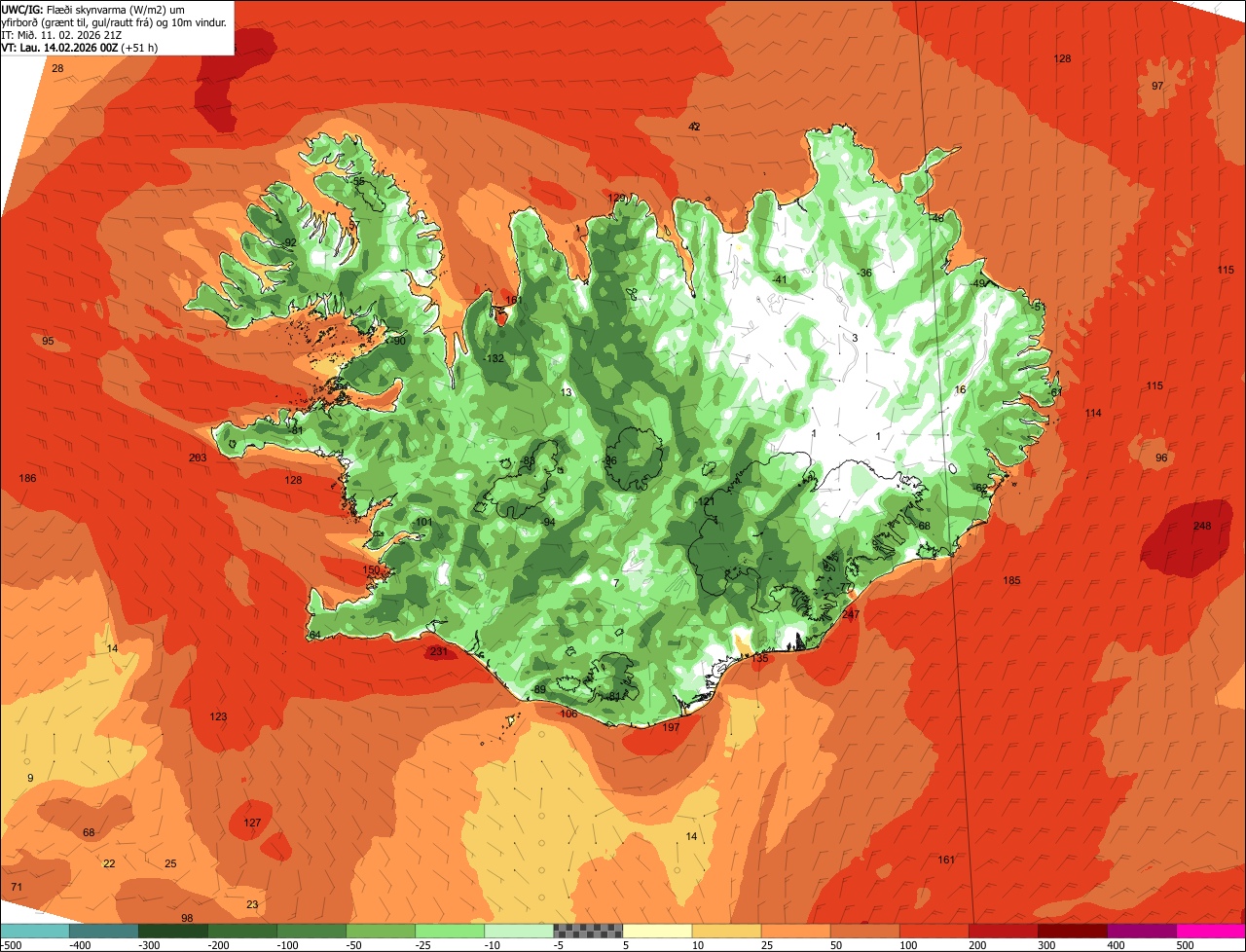
Task: Click the 95 value in the western ocean
Action: pyautogui.click(x=48, y=341)
